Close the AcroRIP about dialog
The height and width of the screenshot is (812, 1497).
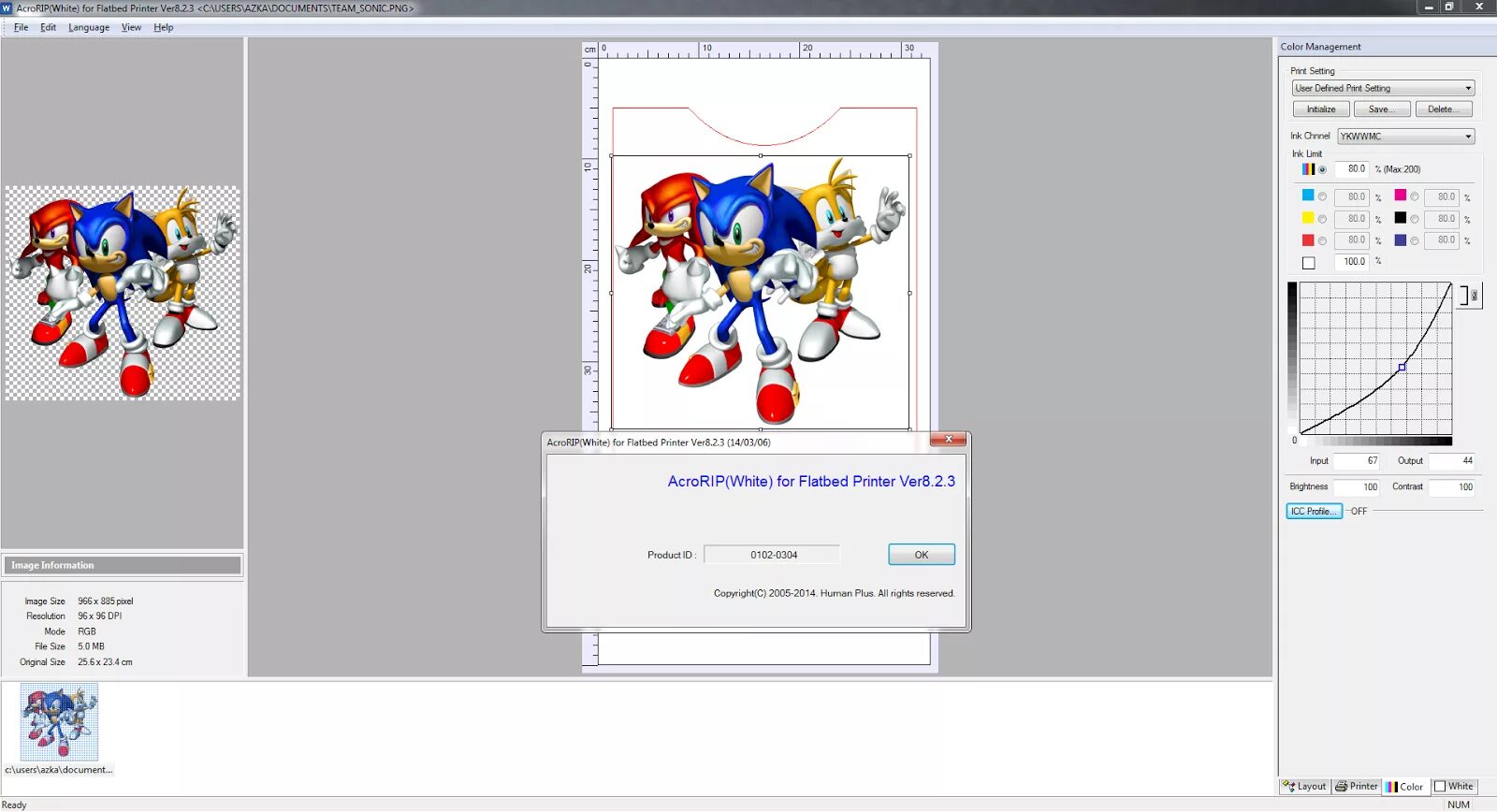click(x=949, y=439)
